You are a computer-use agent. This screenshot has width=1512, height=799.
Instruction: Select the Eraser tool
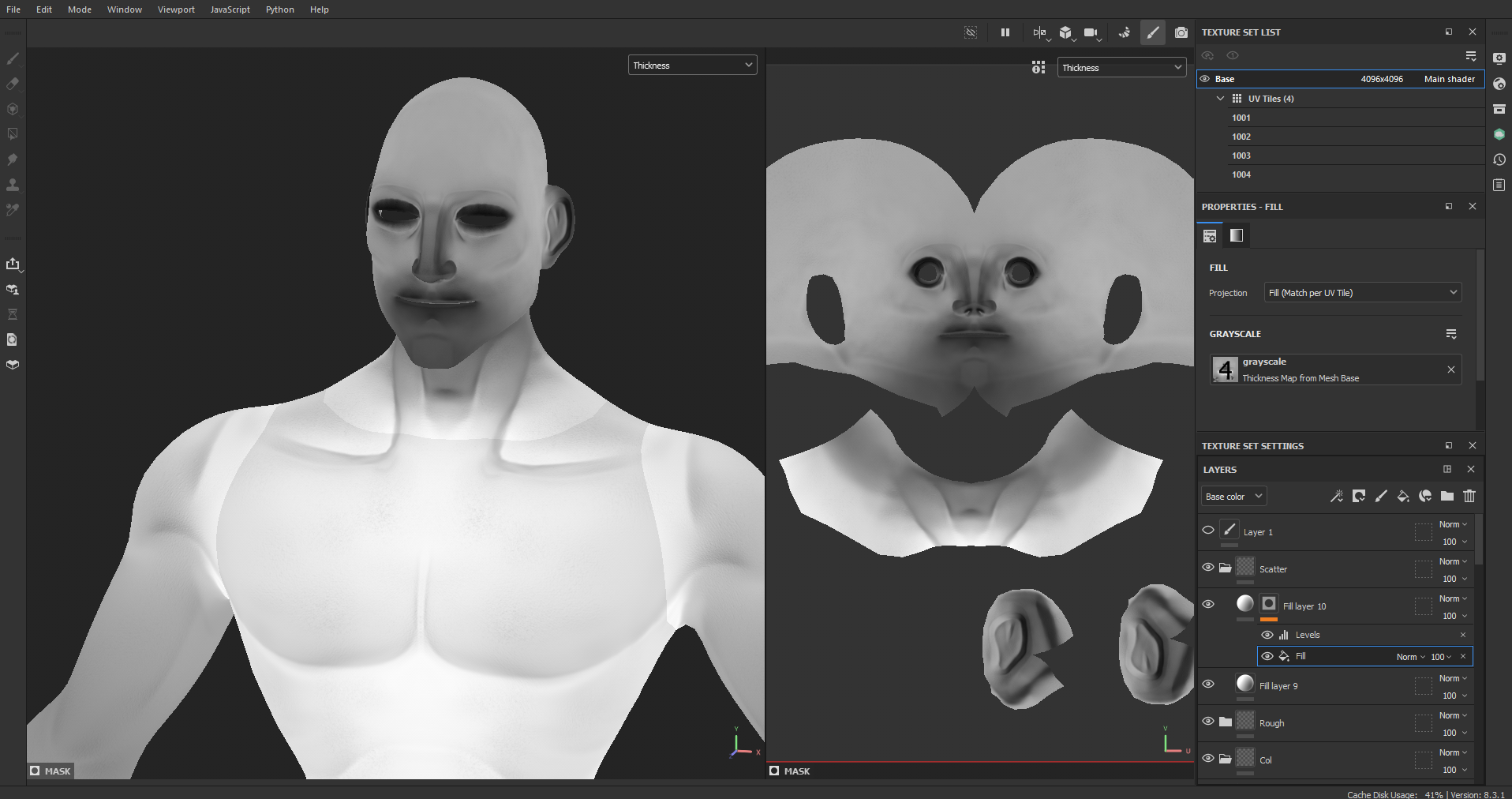pos(13,83)
